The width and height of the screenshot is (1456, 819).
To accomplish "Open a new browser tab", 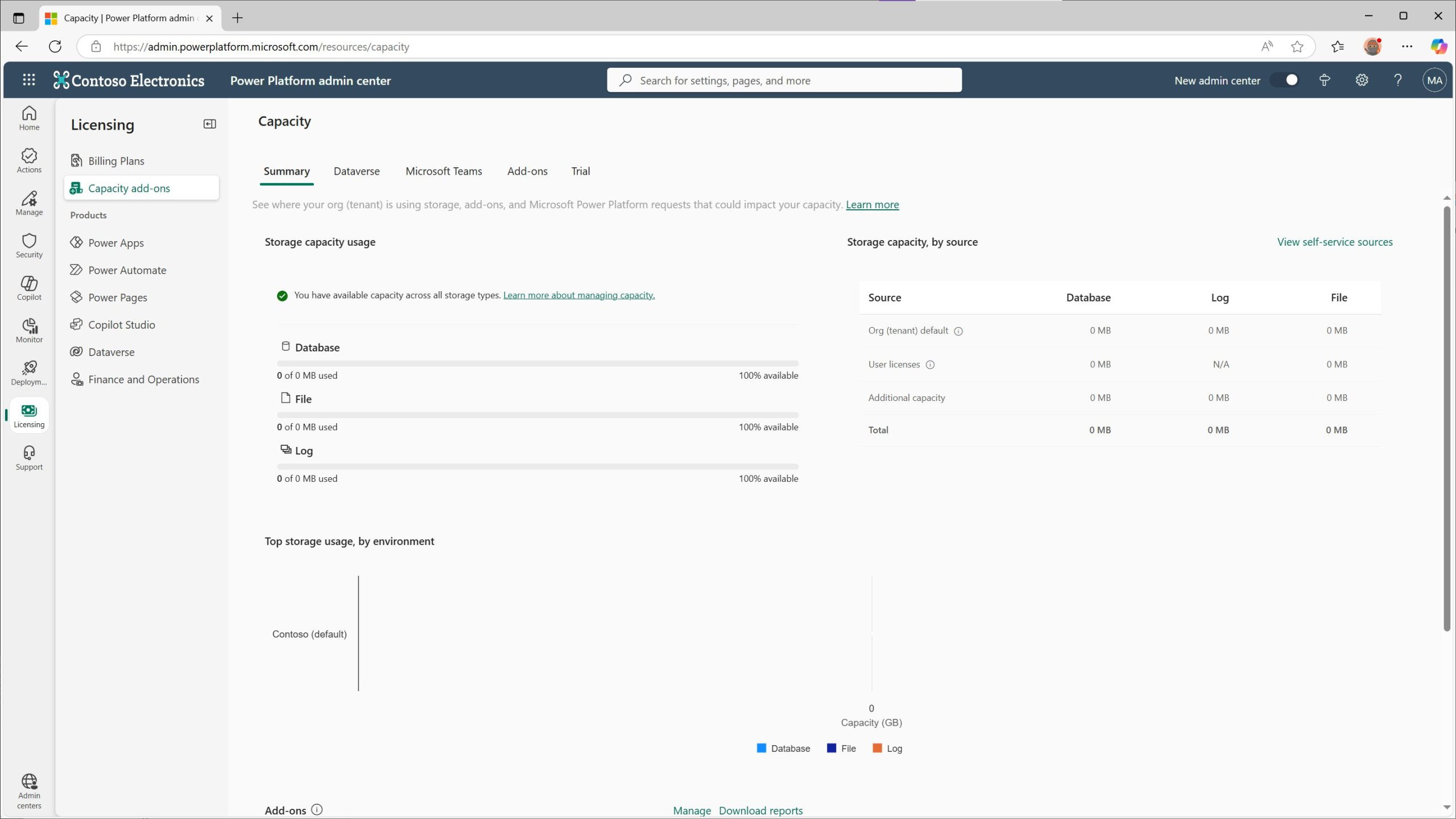I will click(238, 18).
